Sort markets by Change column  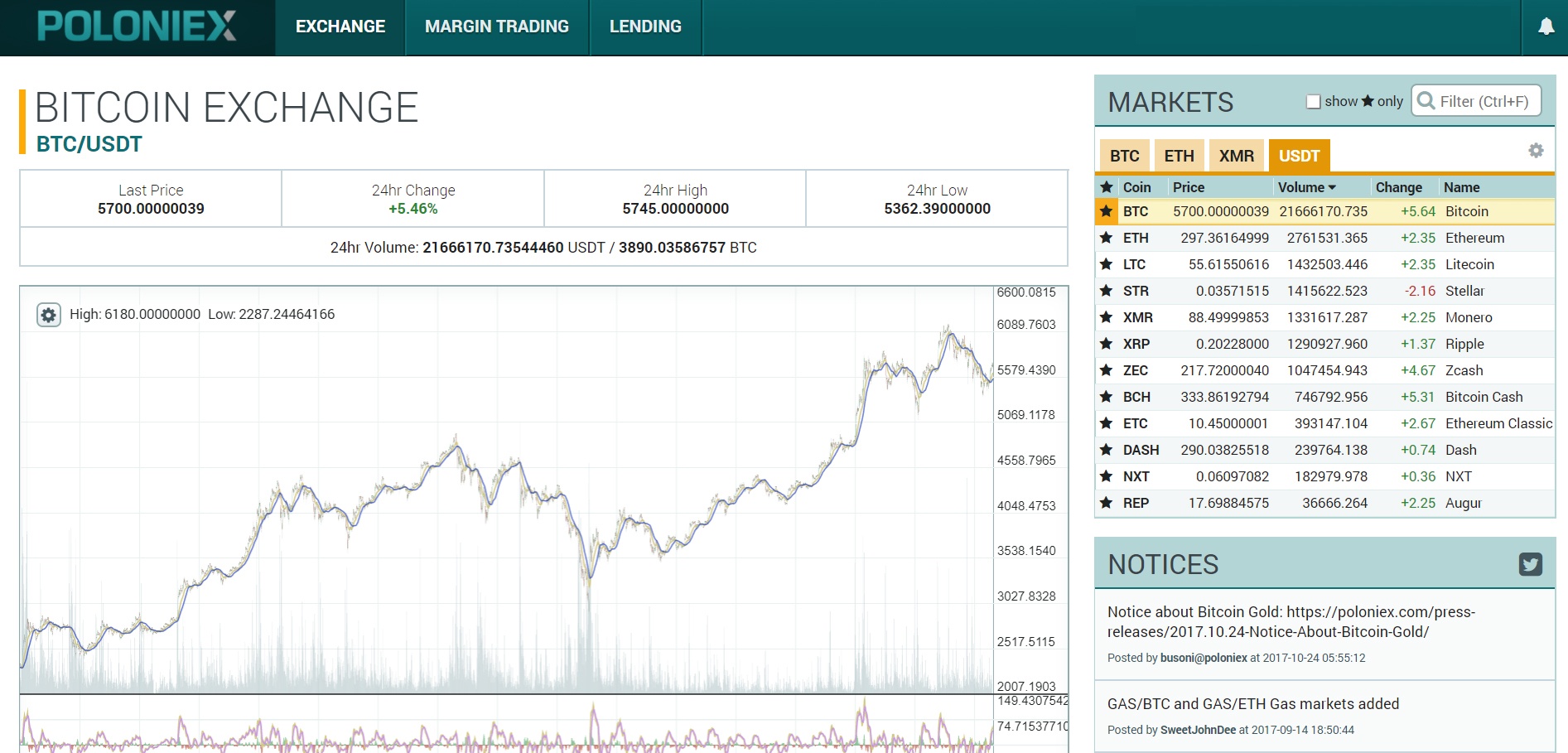[1398, 187]
